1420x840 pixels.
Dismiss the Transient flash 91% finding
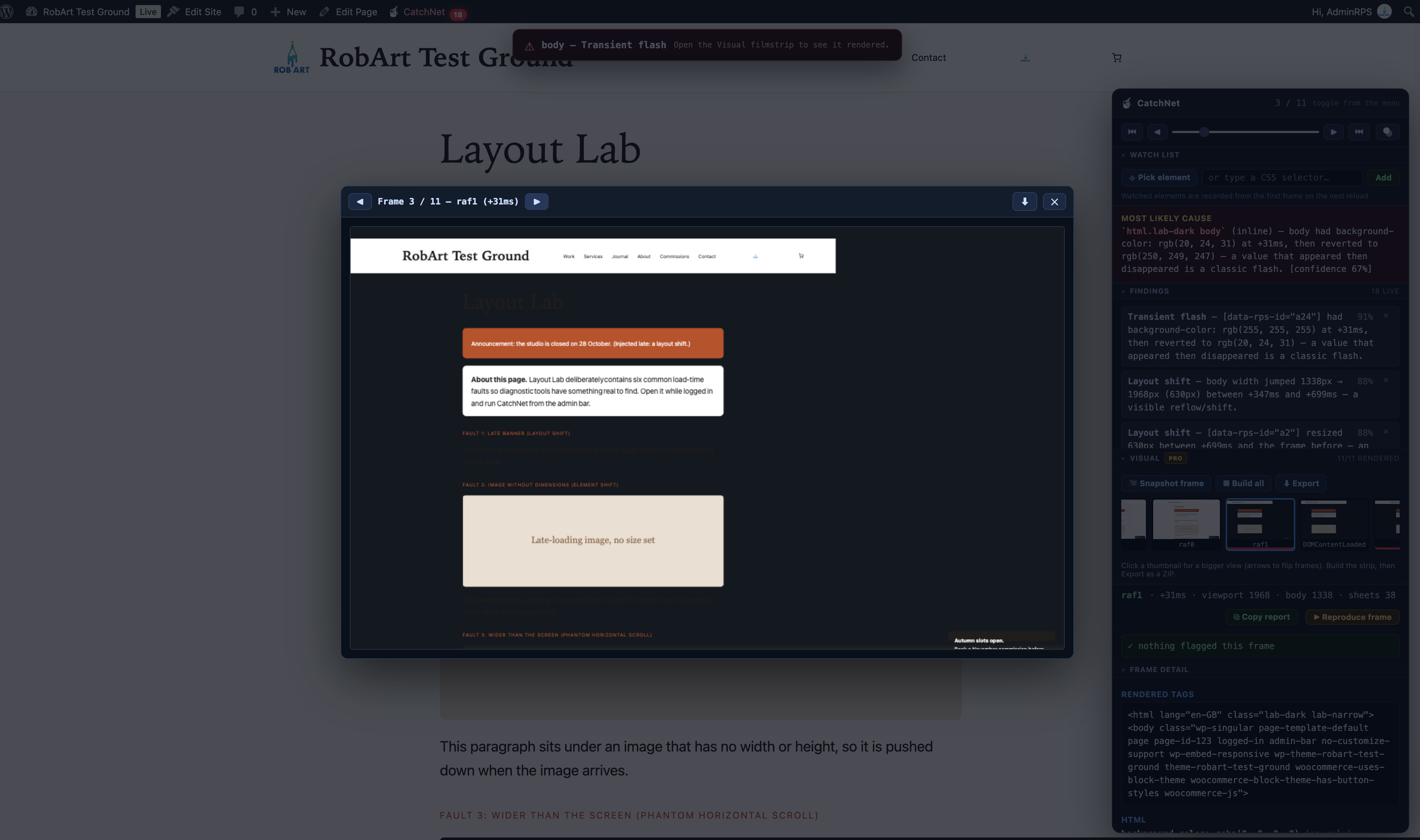[x=1386, y=316]
